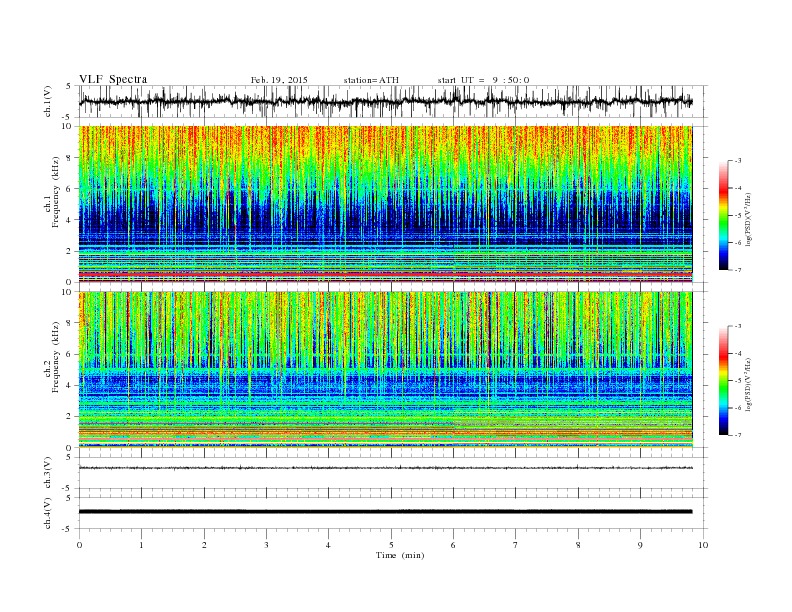Image resolution: width=792 pixels, height=612 pixels.
Task: Click the 'start UT = 9 :50: 0' text
Action: [x=483, y=80]
